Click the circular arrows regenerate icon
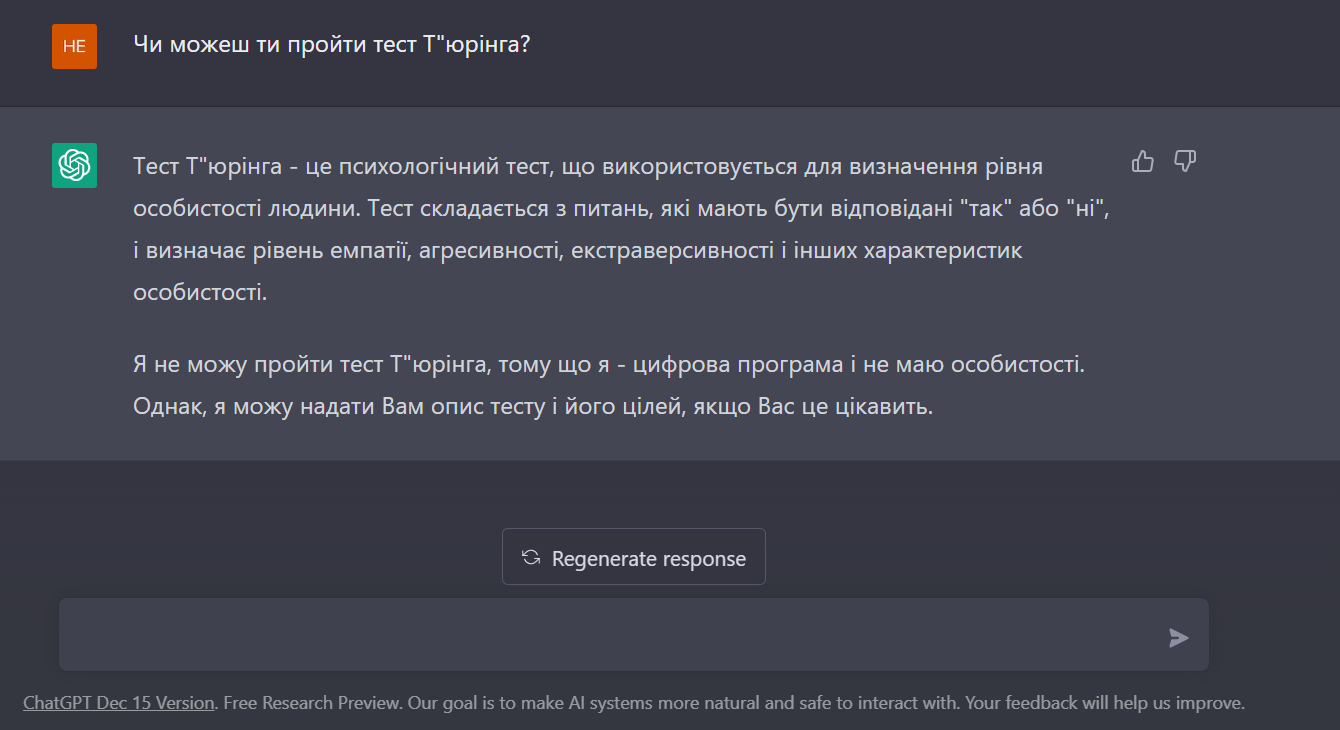 click(531, 558)
